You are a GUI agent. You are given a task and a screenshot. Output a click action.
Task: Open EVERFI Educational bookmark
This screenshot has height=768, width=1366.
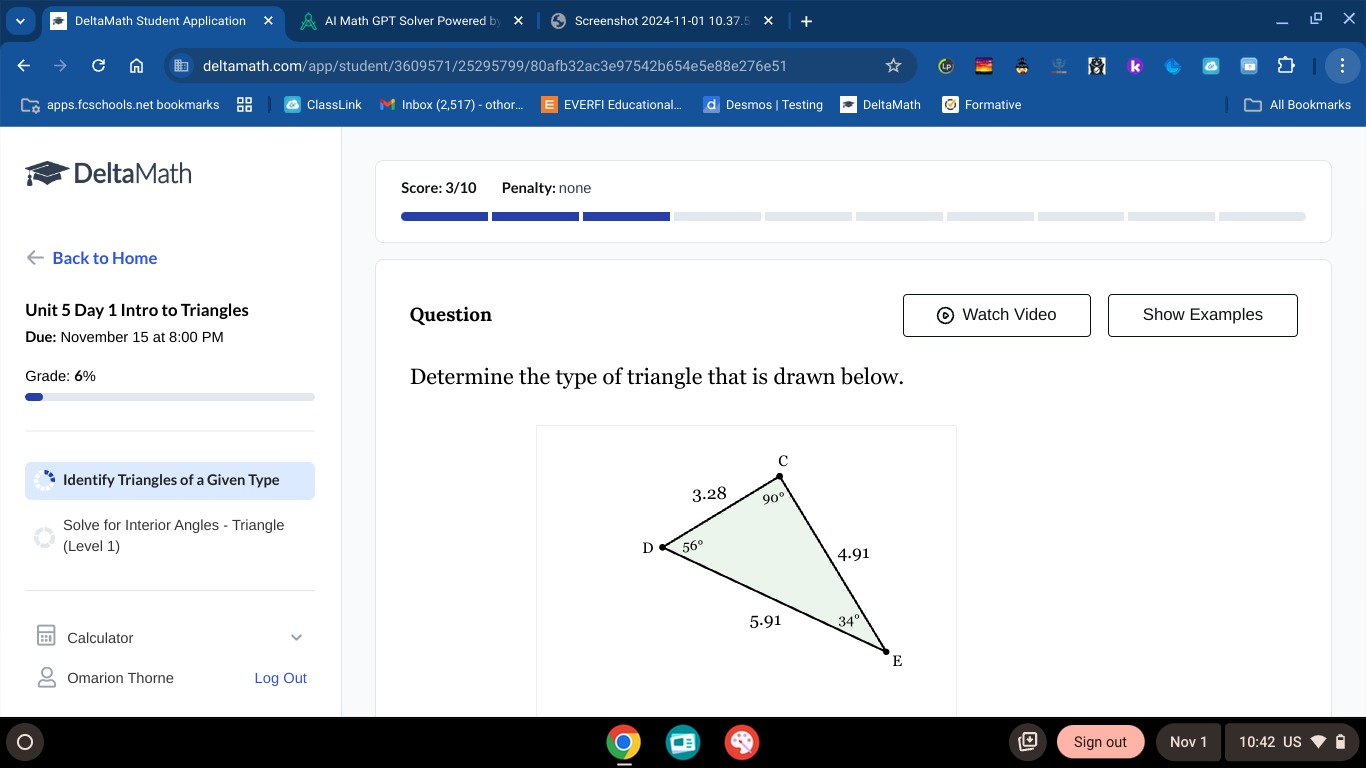point(611,104)
